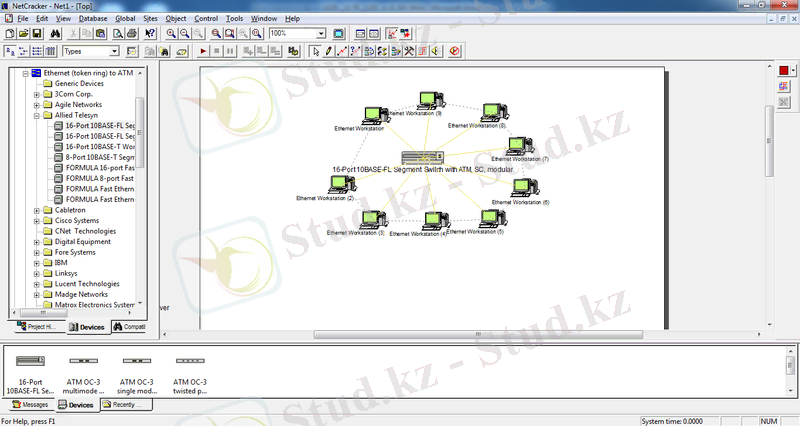Switch to the Compati... tab in browser
The height and width of the screenshot is (426, 800).
(129, 327)
